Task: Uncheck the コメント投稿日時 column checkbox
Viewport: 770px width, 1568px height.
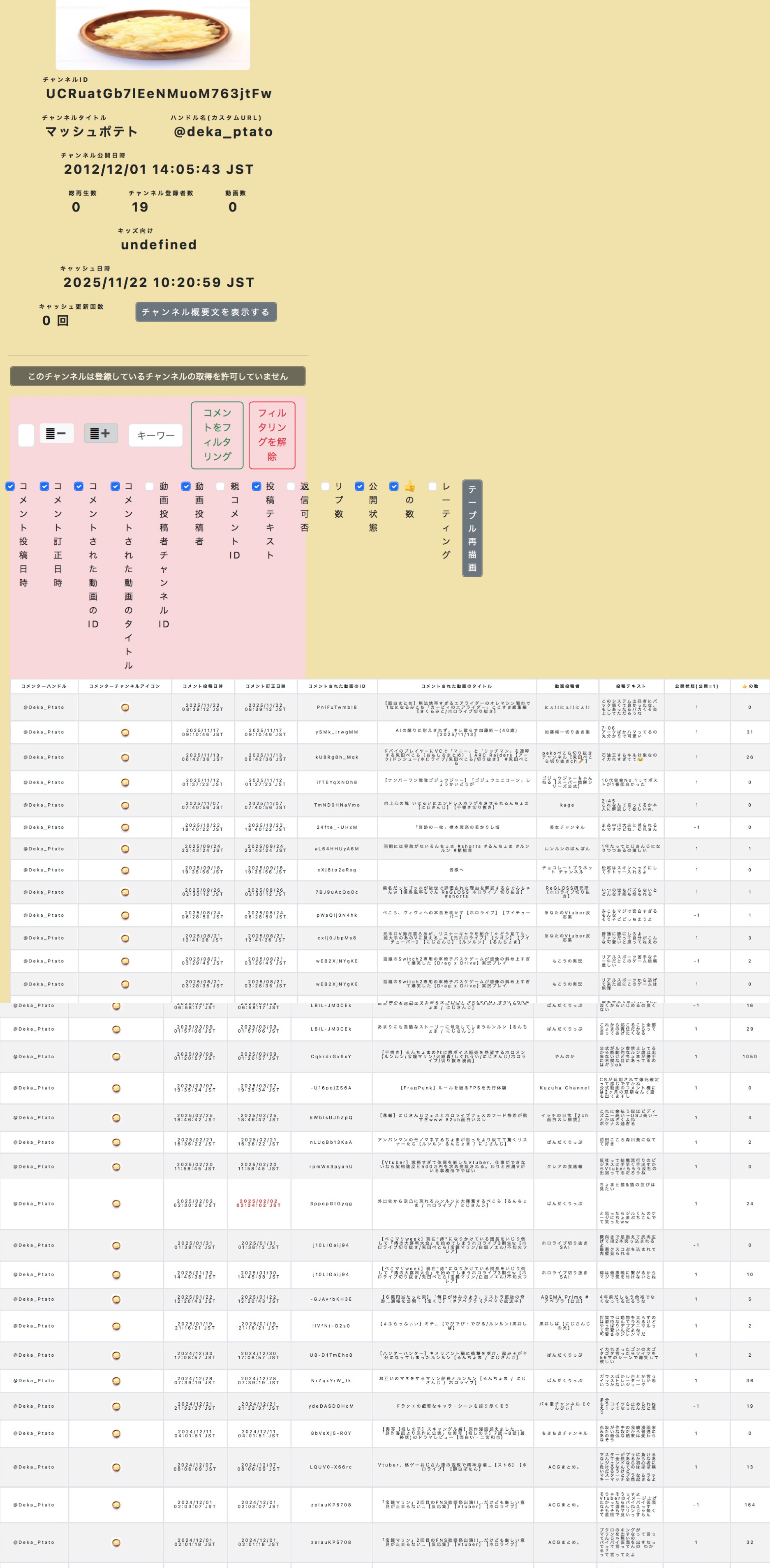Action: [x=10, y=486]
